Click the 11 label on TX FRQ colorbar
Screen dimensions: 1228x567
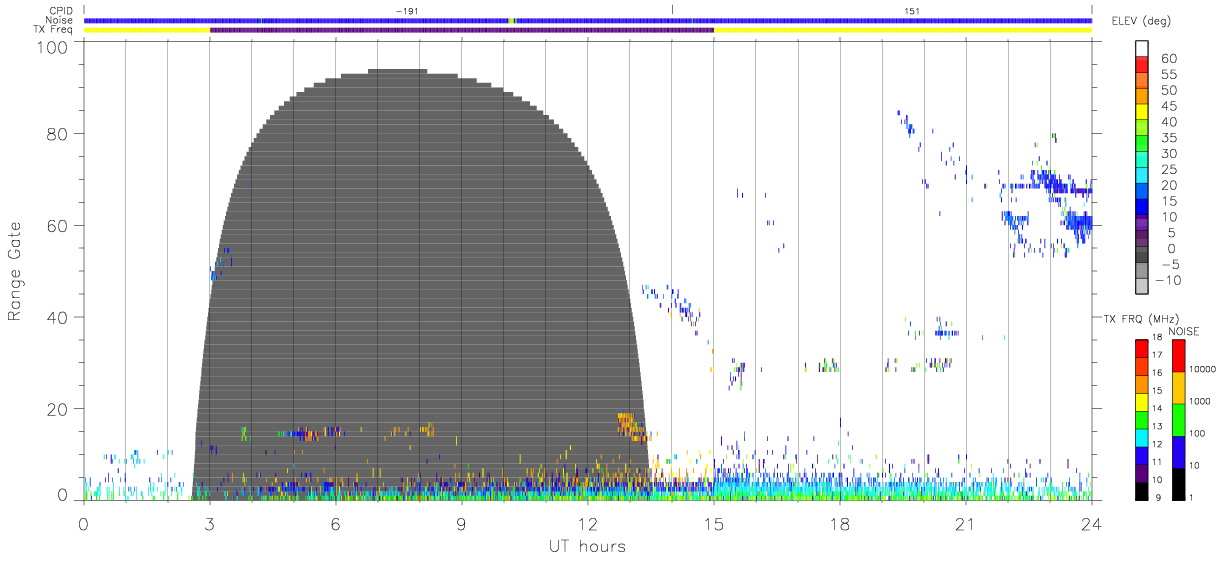pyautogui.click(x=1157, y=462)
